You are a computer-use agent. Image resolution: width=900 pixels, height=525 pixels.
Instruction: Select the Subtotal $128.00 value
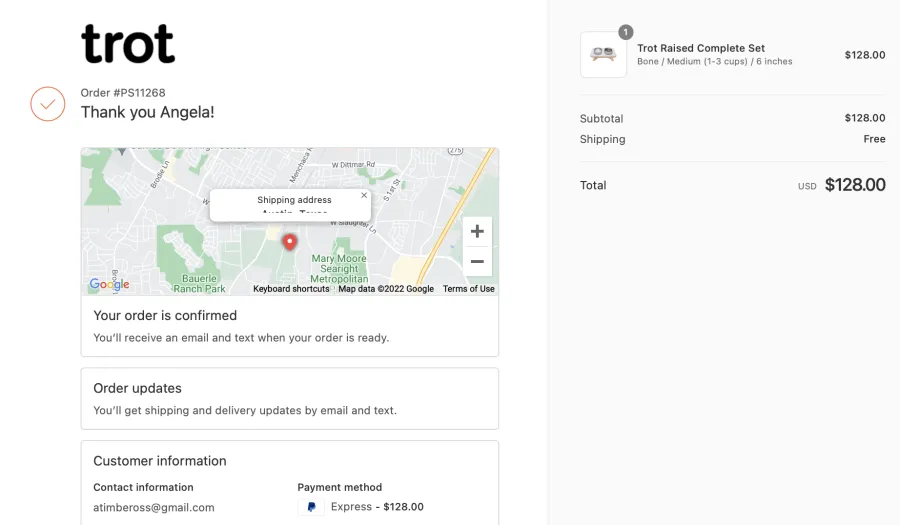tap(865, 118)
